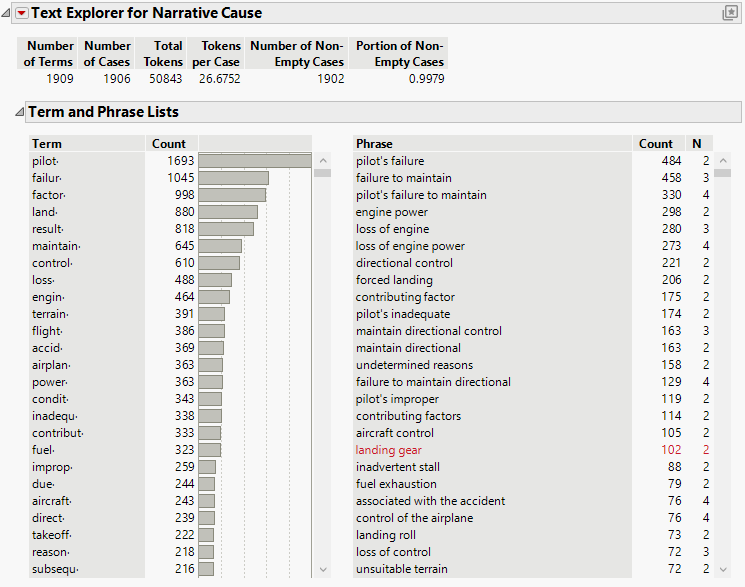
Task: Choose the "forced landing" phrase
Action: (x=394, y=280)
